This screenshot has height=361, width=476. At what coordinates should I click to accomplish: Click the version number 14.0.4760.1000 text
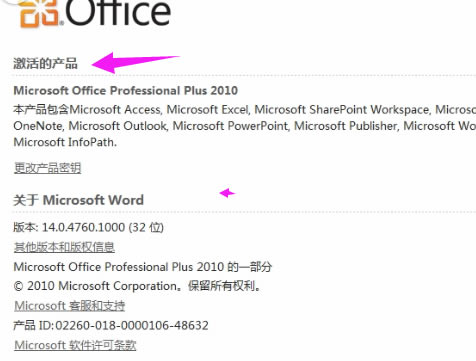[83, 227]
